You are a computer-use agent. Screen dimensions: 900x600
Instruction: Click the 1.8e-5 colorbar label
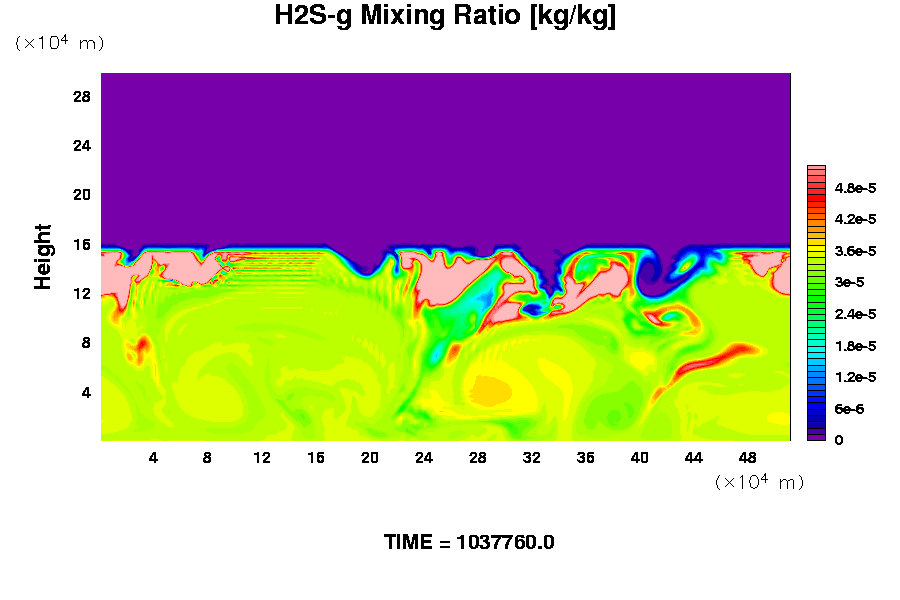[x=856, y=345]
